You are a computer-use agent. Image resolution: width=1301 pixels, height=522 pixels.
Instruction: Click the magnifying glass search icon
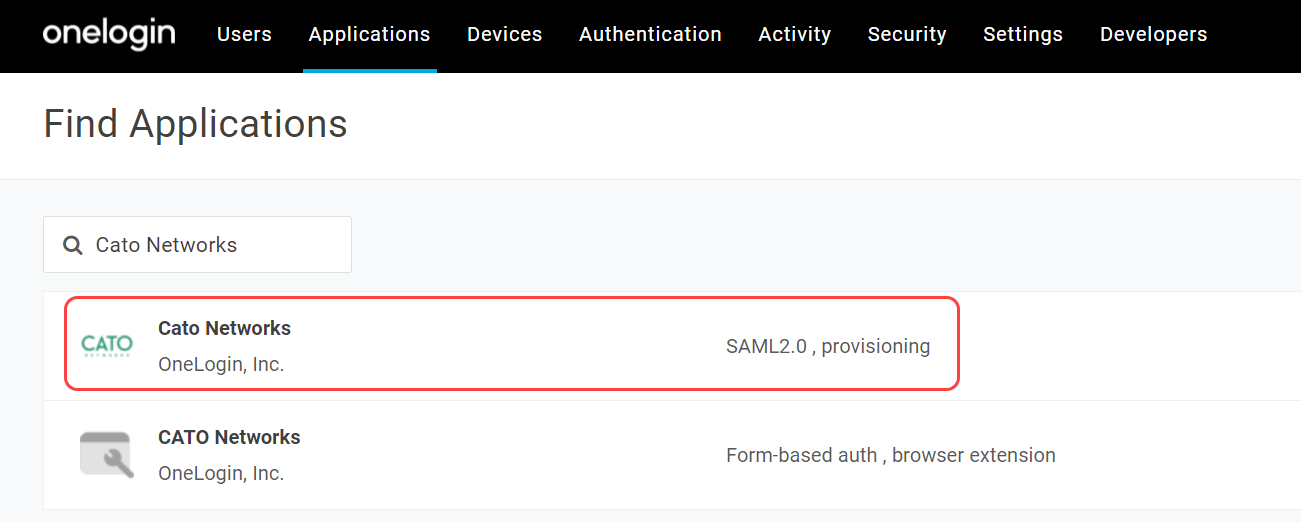72,245
